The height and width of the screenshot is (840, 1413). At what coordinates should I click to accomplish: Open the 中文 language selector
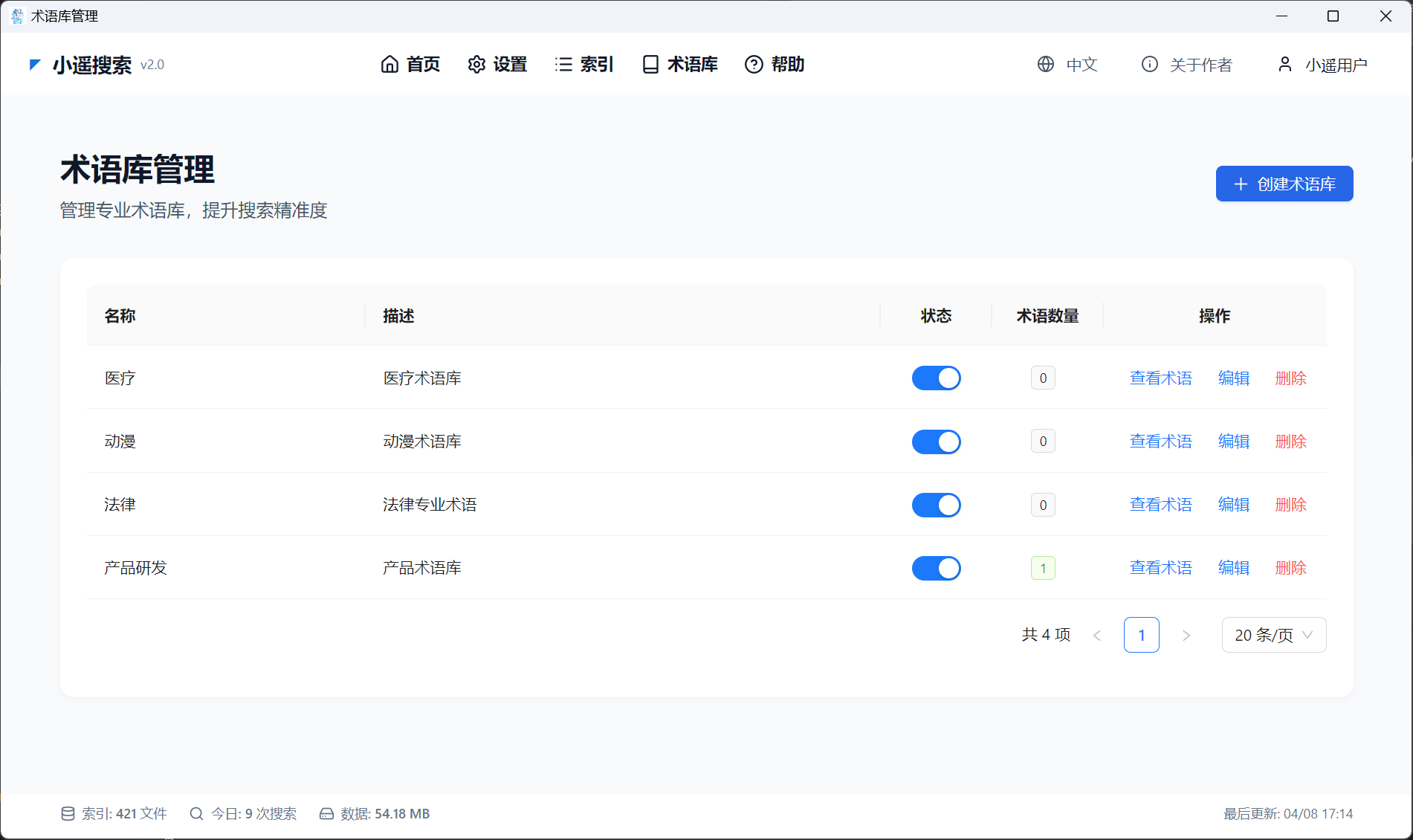(x=1068, y=65)
